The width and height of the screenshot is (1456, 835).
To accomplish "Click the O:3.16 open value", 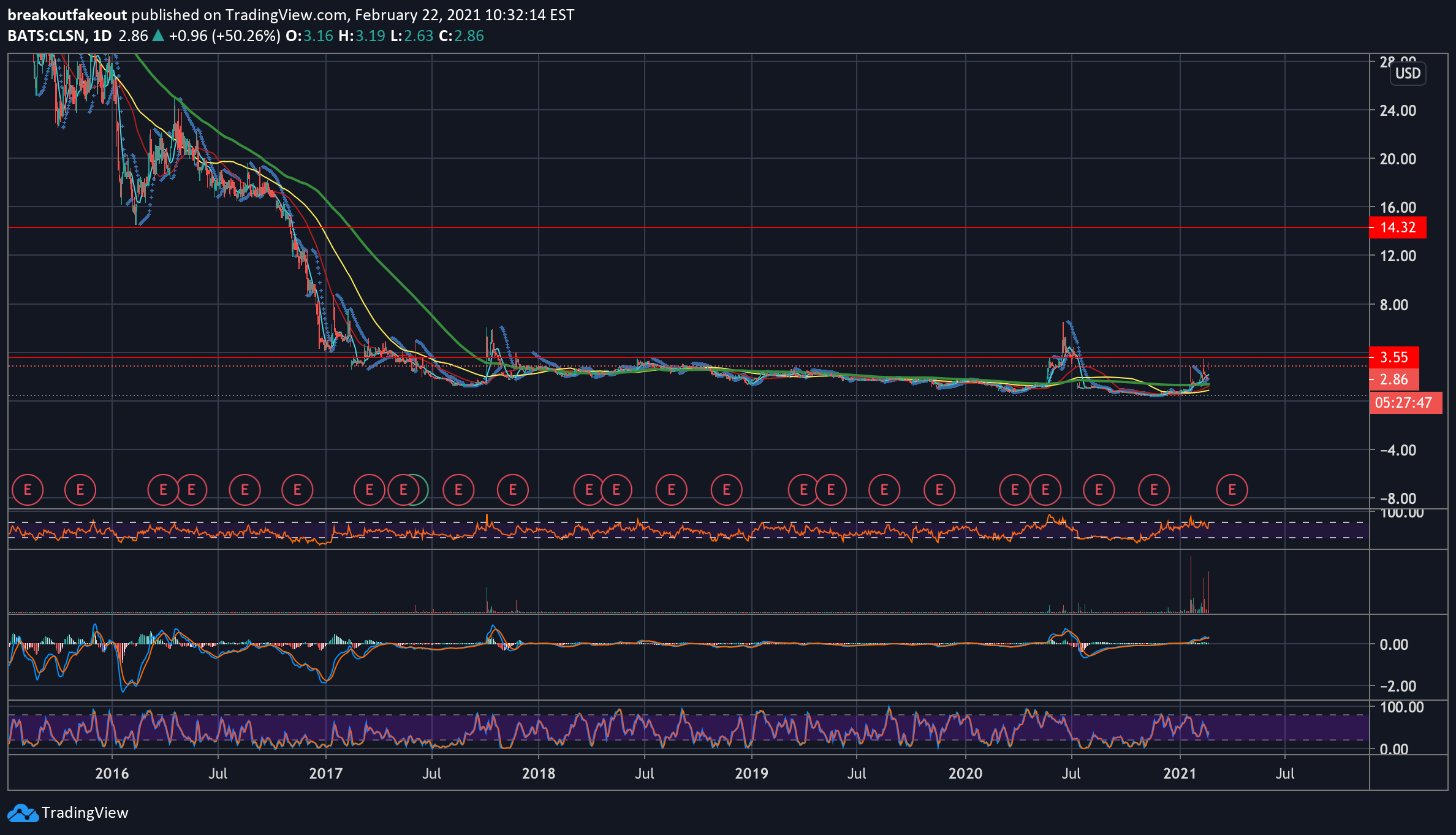I will (309, 36).
